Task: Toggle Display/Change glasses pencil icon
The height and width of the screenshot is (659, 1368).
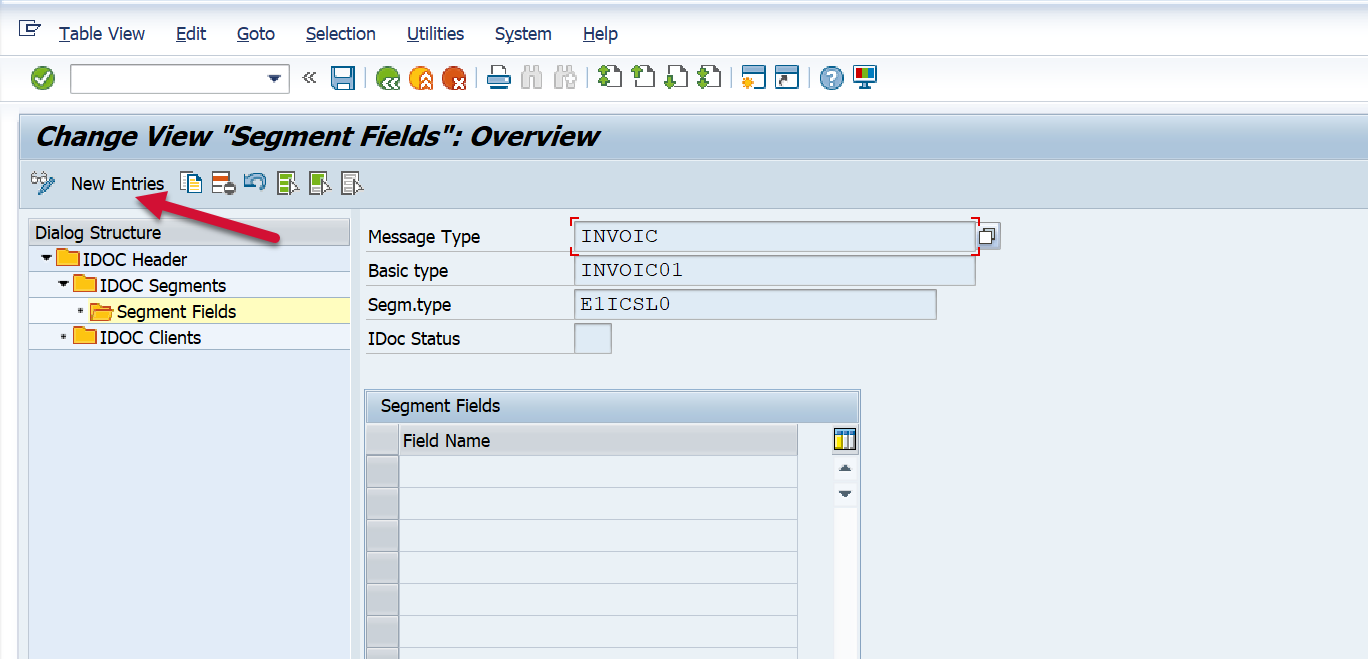Action: click(43, 183)
